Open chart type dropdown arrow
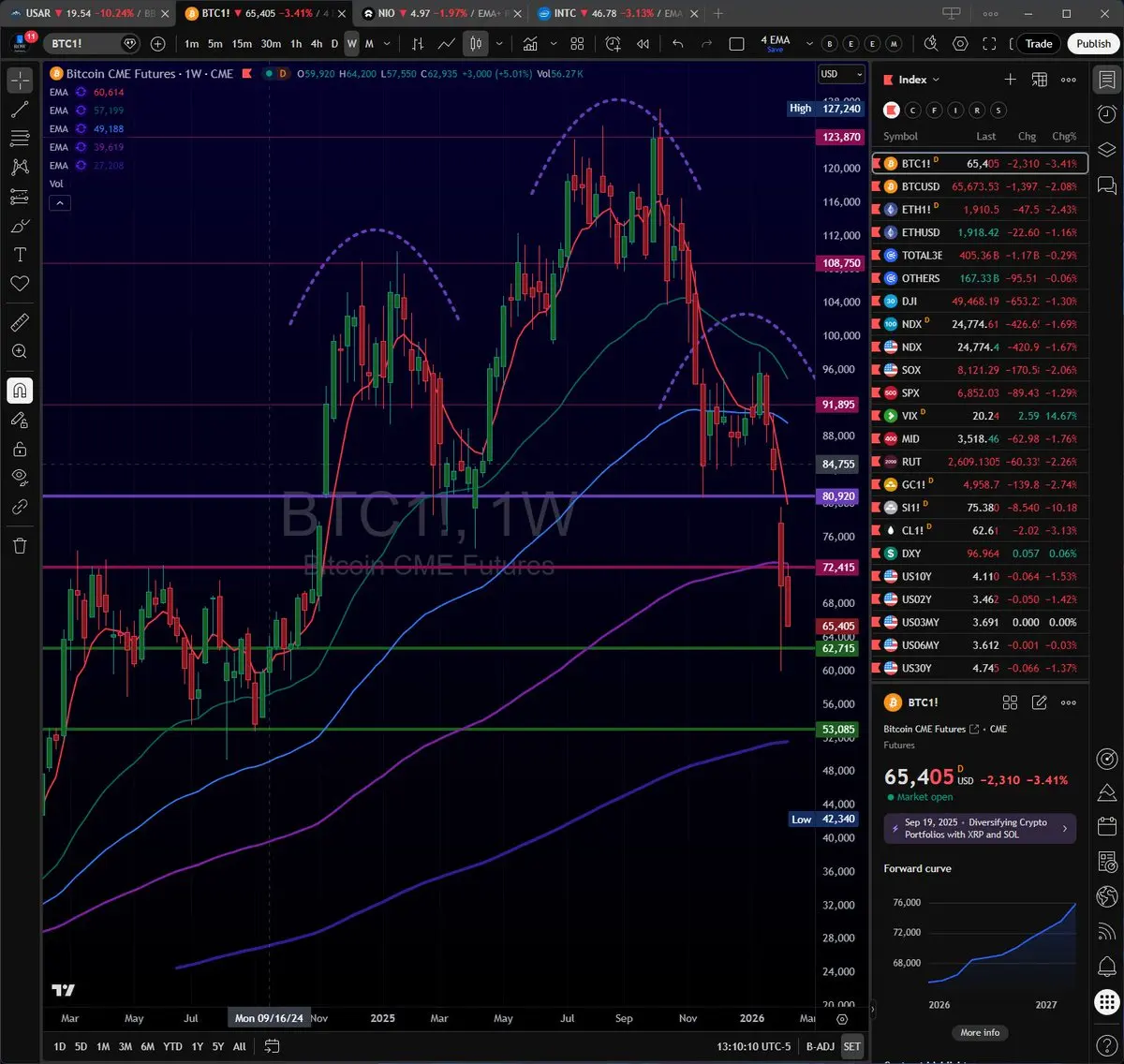This screenshot has height=1064, width=1124. pyautogui.click(x=499, y=44)
